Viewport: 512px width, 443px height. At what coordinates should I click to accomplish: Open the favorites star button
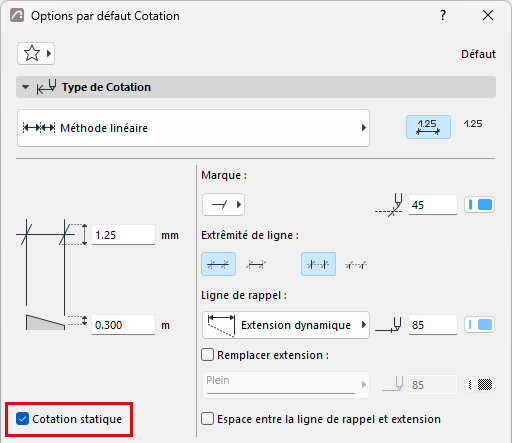[x=36, y=53]
